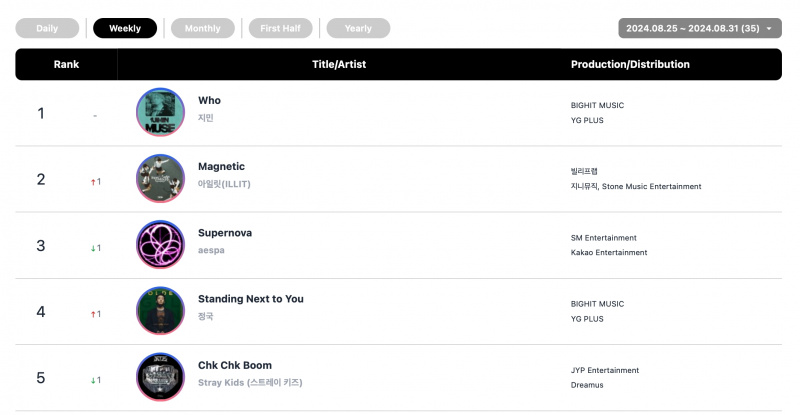Viewport: 800px width, 415px height.
Task: Click the artist name aespa
Action: [x=211, y=250]
